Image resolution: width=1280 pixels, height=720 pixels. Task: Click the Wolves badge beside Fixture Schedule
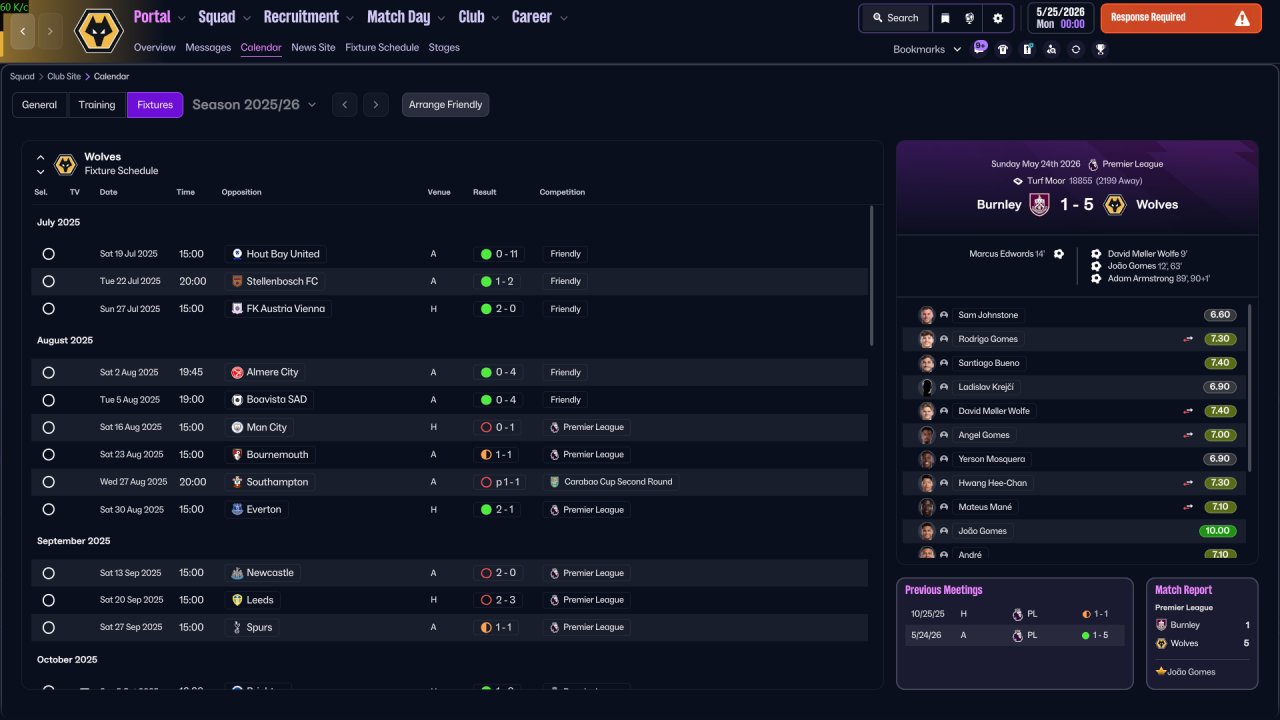point(65,164)
